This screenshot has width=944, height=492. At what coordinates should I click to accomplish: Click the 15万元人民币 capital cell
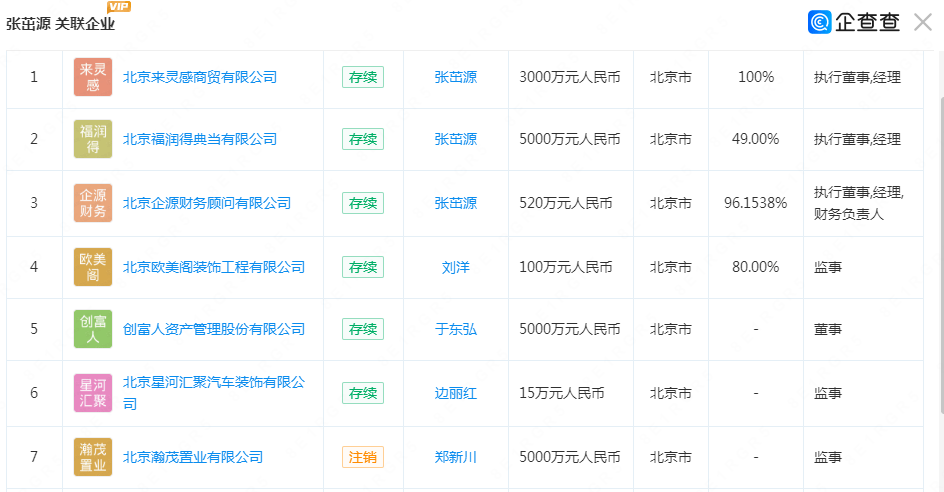coord(562,393)
